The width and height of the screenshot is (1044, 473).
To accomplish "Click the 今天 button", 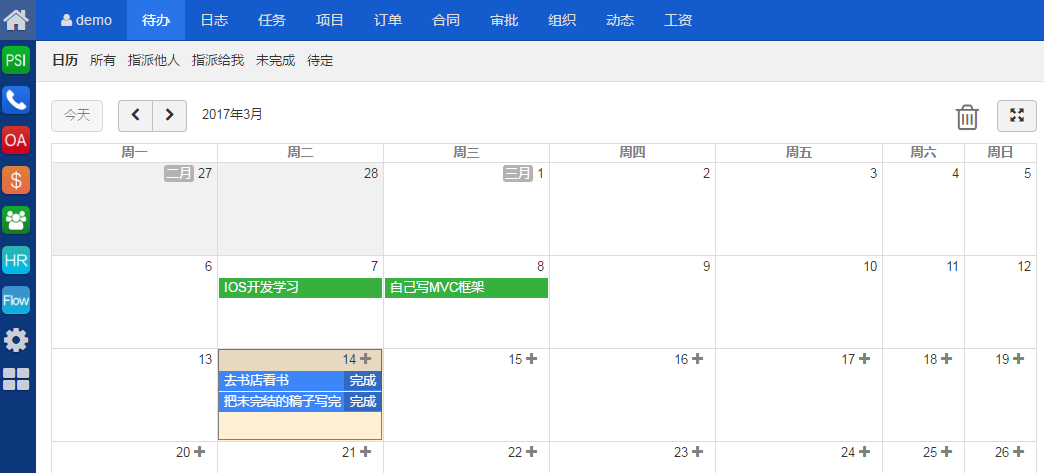I will 77,116.
